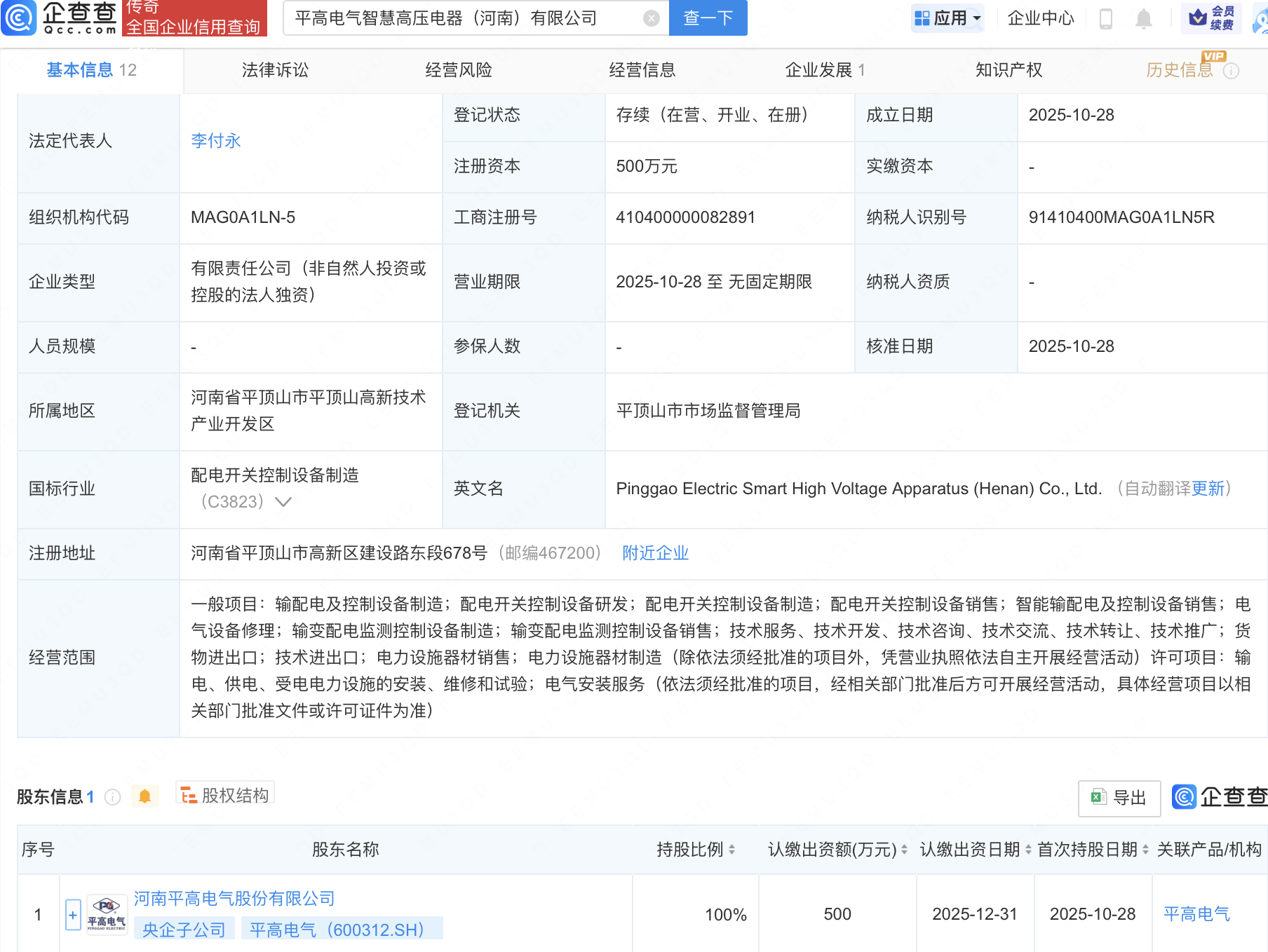Expand shareholder row with plus button

(x=73, y=915)
